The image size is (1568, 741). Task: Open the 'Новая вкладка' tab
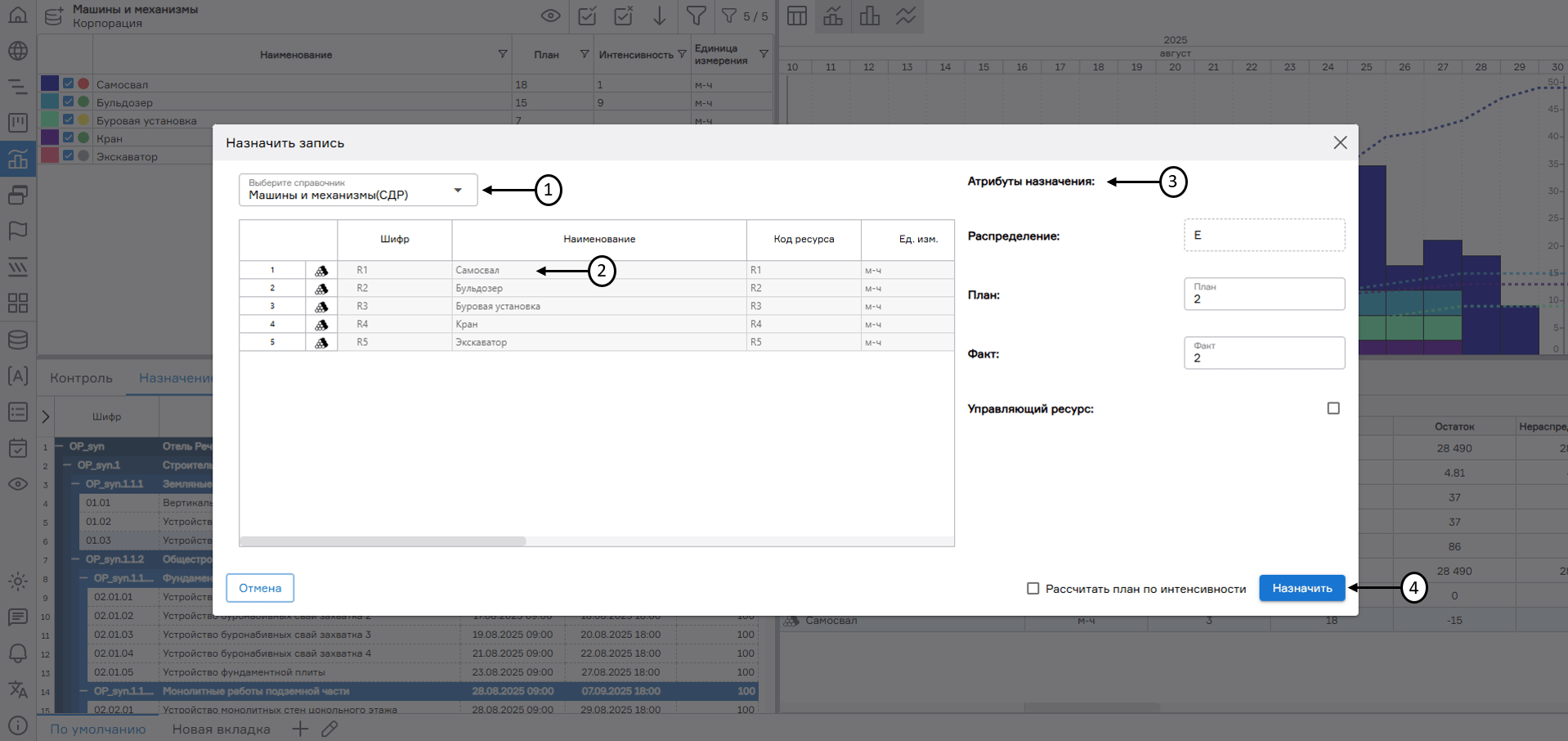(221, 729)
